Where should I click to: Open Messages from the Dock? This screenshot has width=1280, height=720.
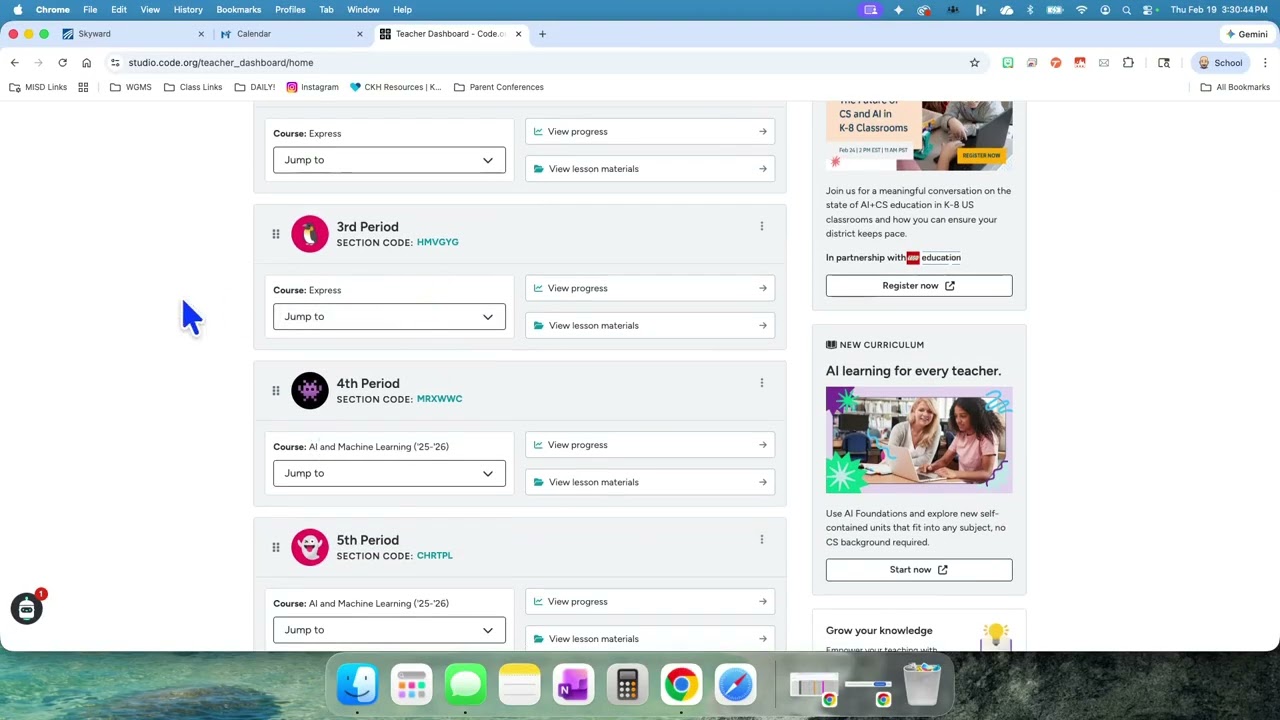(x=465, y=685)
